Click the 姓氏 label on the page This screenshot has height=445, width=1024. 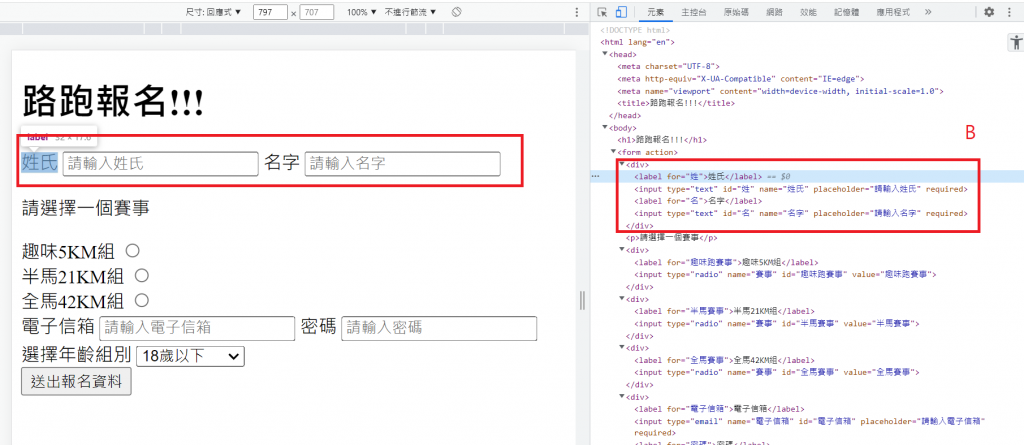tap(40, 163)
